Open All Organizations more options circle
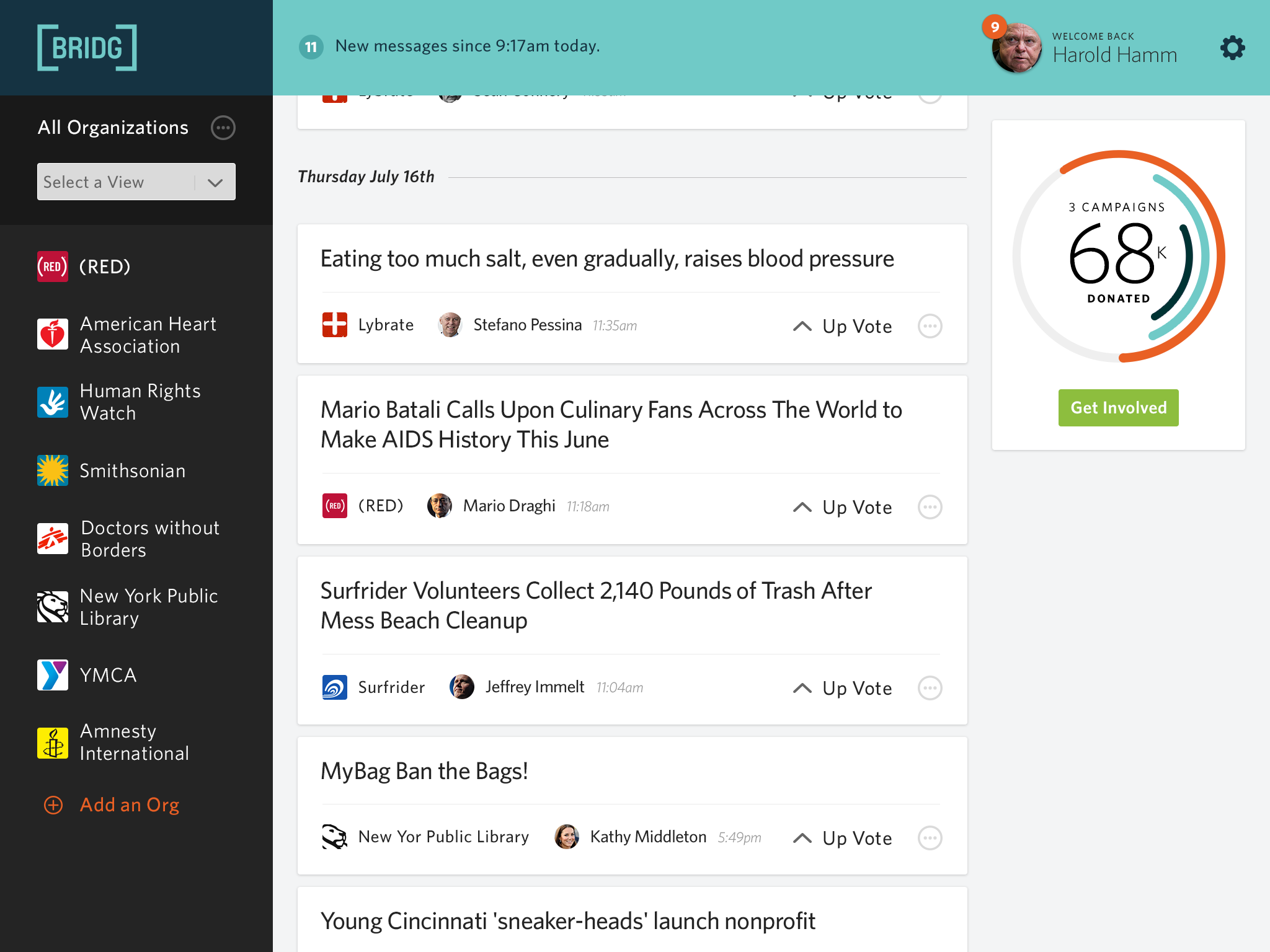 click(223, 128)
